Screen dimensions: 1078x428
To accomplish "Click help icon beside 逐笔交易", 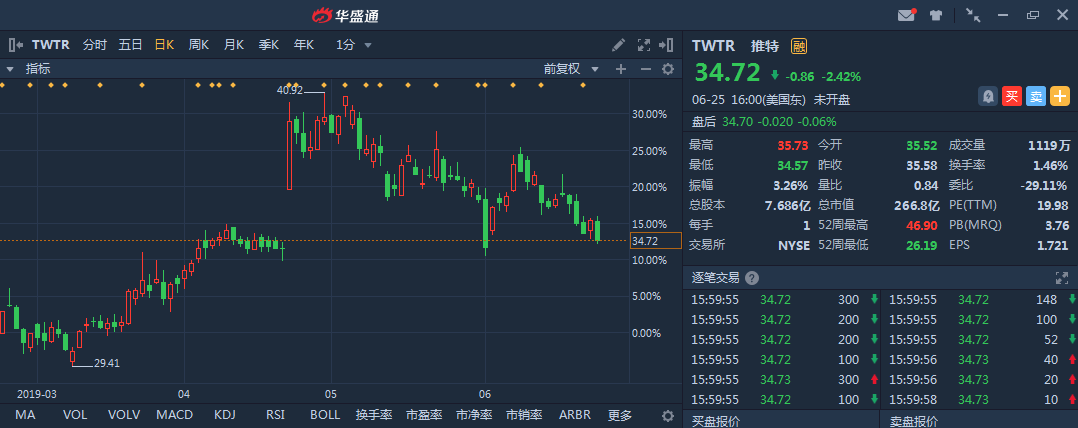I will [752, 278].
